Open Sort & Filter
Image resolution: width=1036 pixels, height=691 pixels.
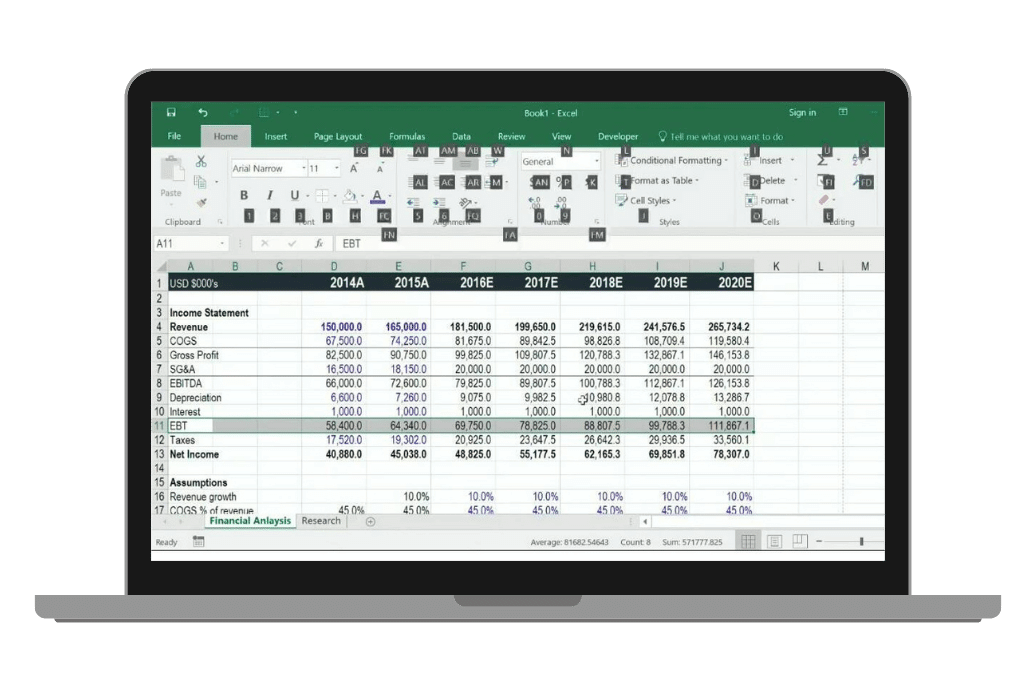[x=856, y=157]
